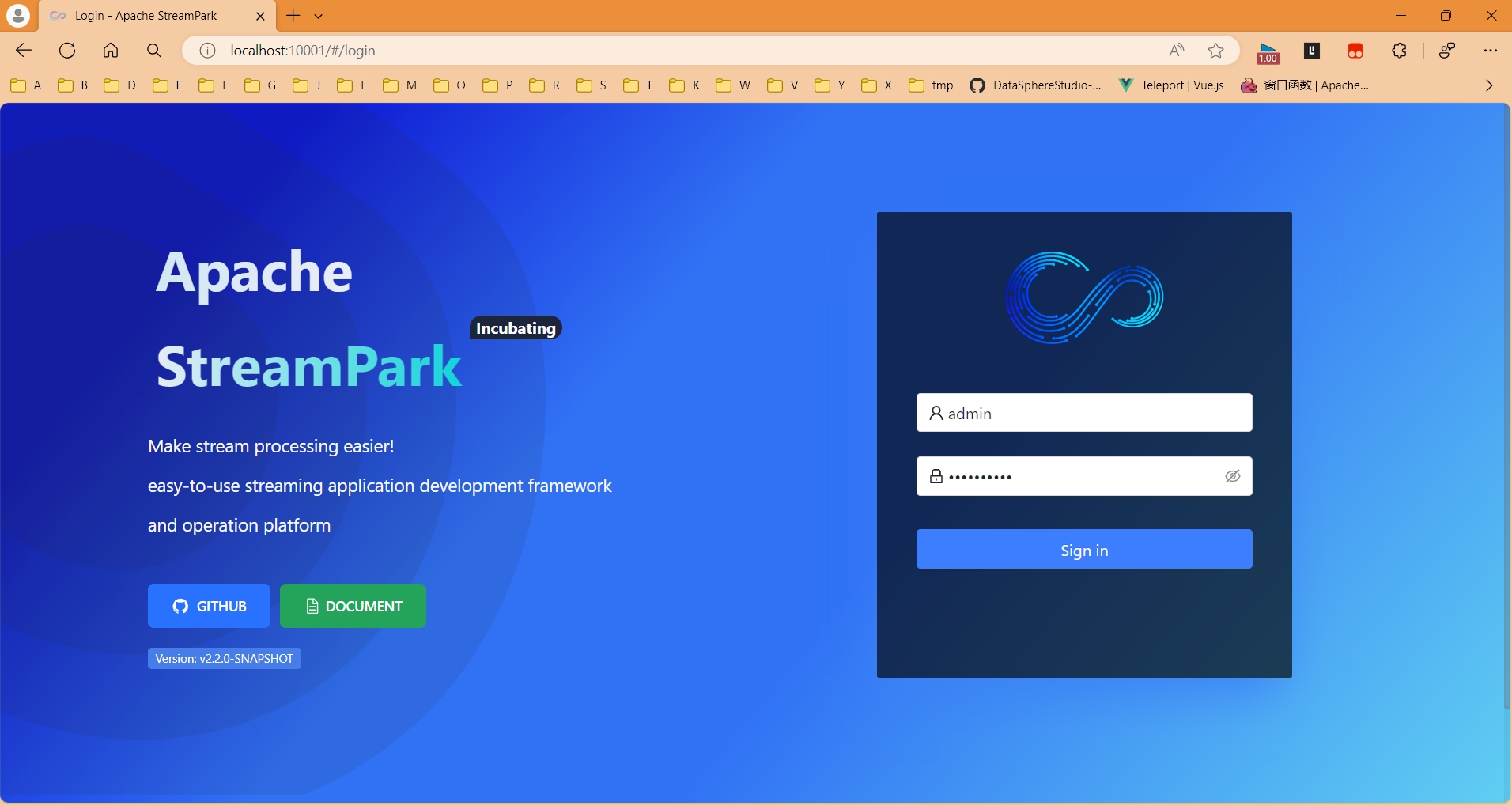Open bookmark folder K

(x=685, y=85)
